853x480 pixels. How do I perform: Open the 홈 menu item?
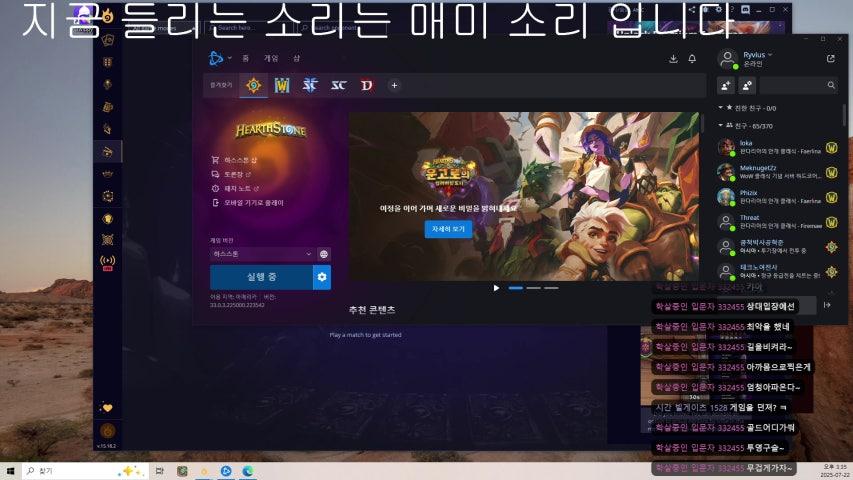point(245,58)
